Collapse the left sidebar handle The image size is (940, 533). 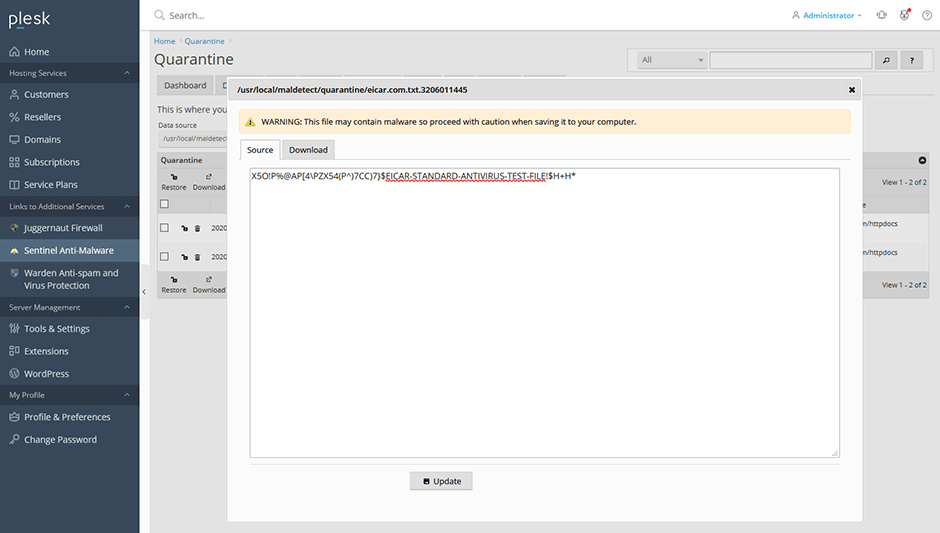144,292
